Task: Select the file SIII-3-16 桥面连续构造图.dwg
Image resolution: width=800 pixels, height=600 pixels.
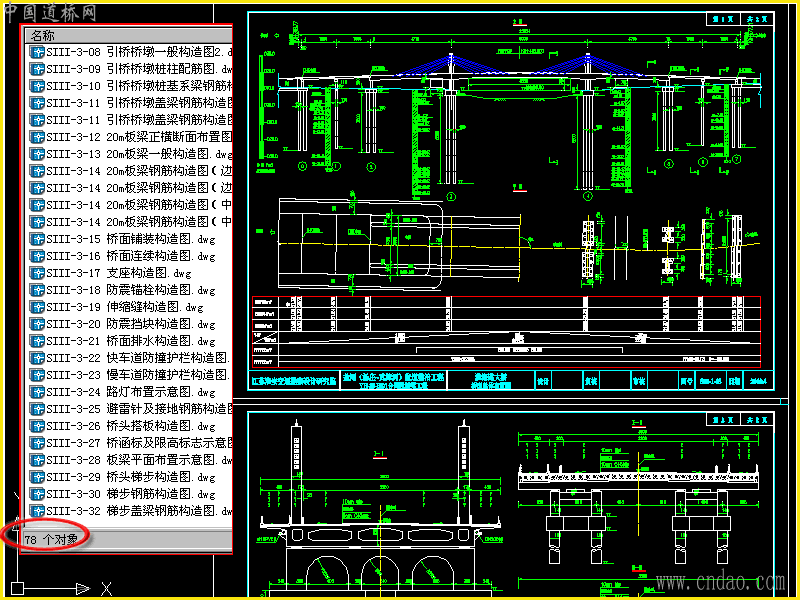Action: (x=131, y=256)
